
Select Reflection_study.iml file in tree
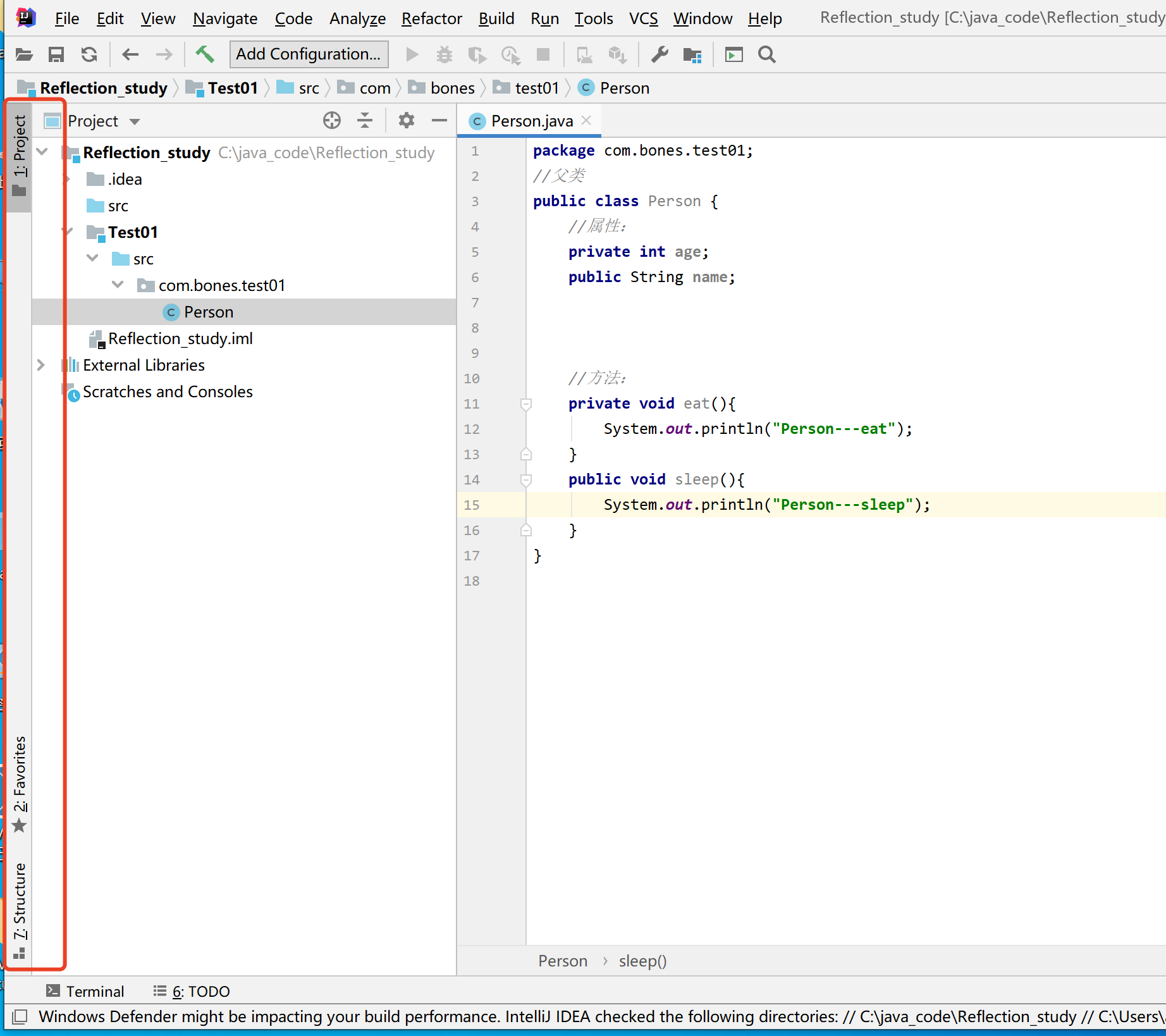point(180,338)
